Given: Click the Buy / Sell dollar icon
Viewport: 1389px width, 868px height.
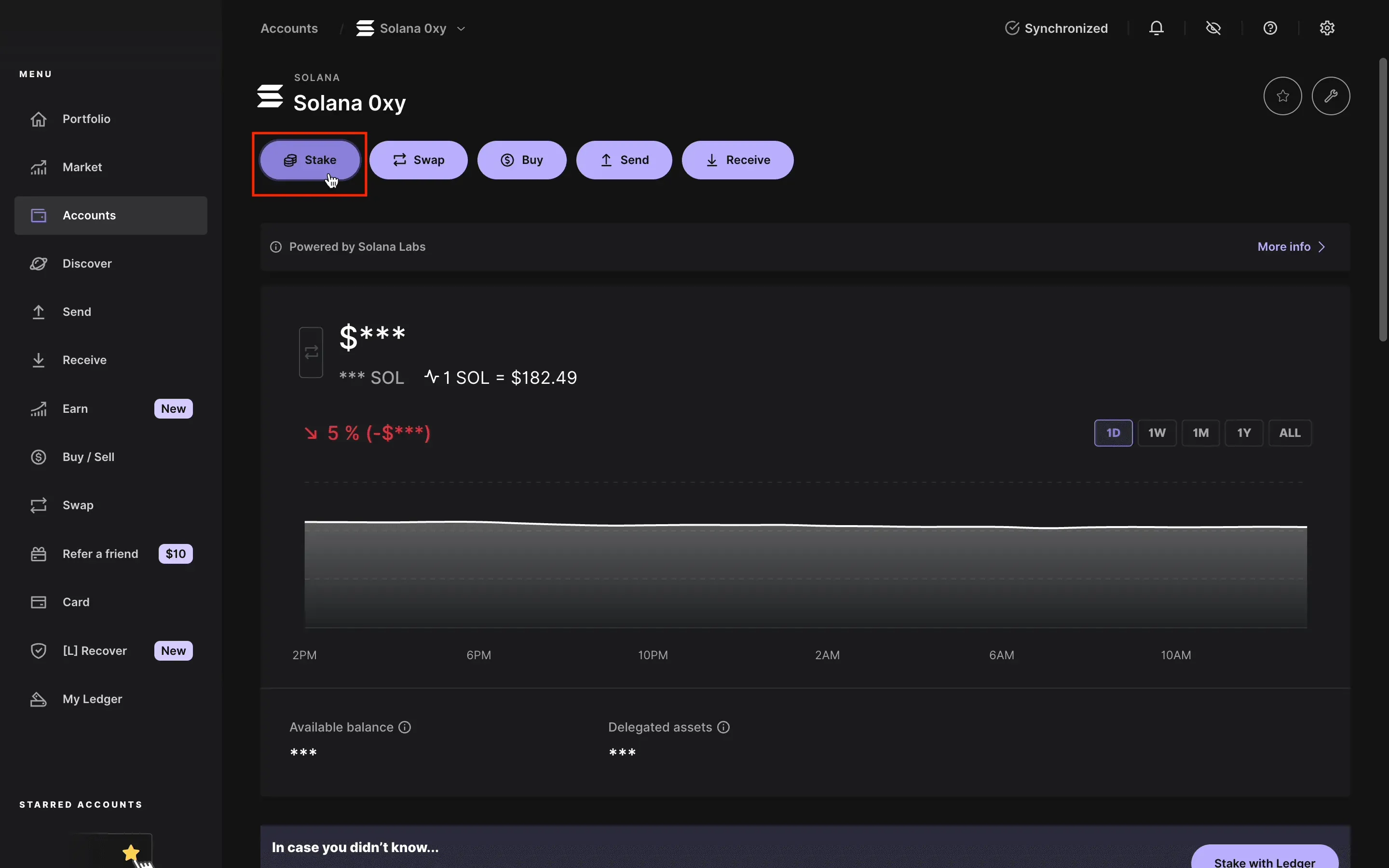Looking at the screenshot, I should [x=39, y=457].
